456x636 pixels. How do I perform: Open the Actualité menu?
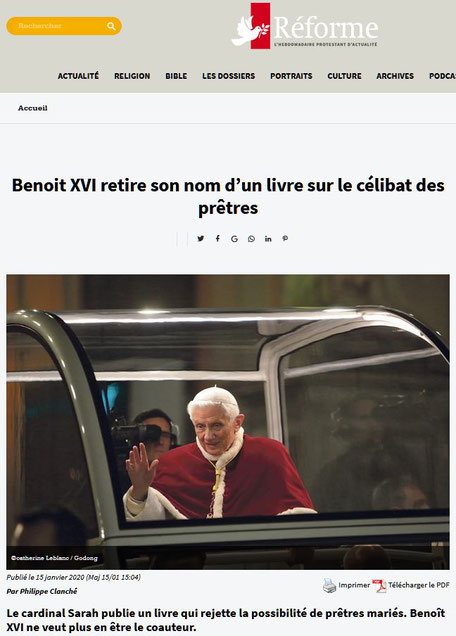point(78,76)
